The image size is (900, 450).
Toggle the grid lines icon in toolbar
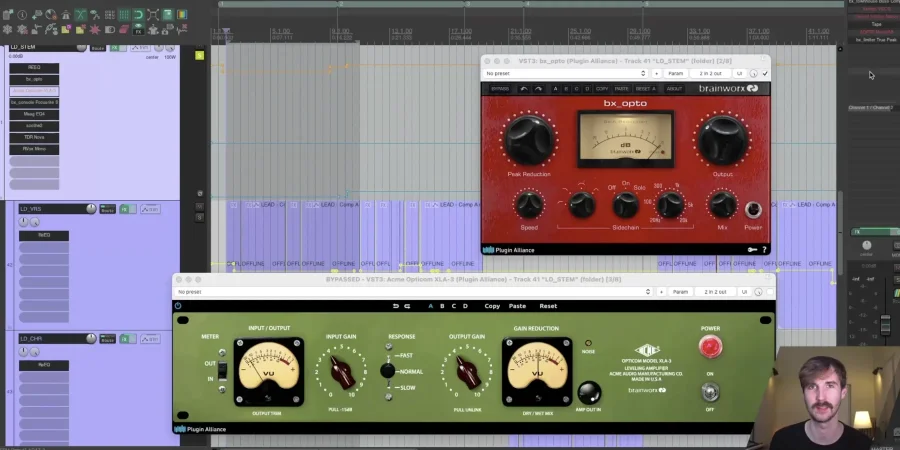[x=124, y=14]
